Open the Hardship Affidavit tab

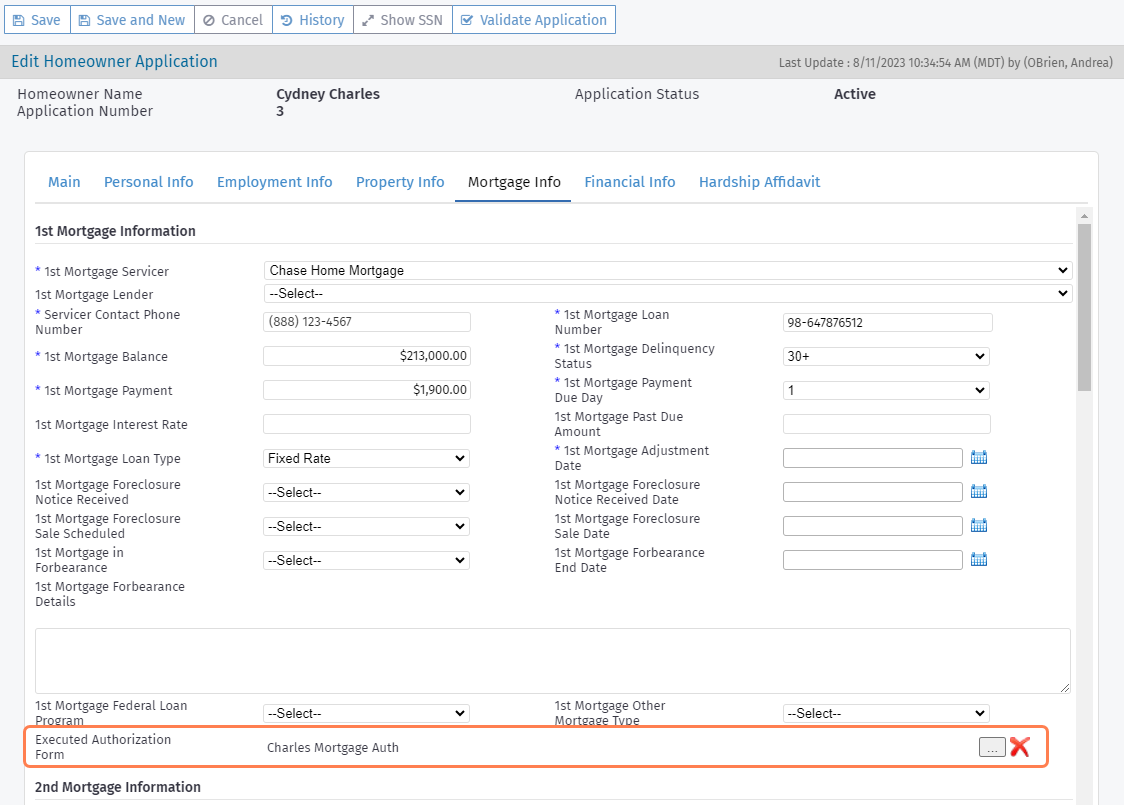click(x=759, y=182)
